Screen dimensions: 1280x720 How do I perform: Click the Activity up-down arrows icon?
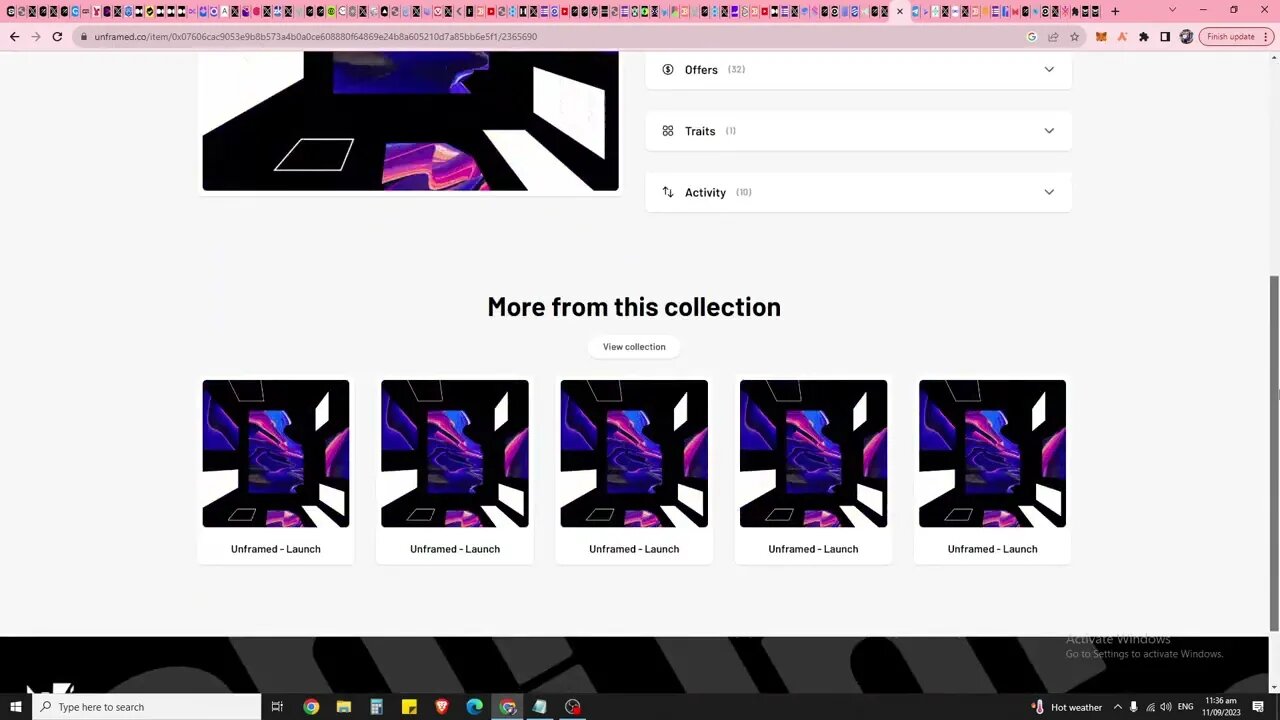(668, 192)
